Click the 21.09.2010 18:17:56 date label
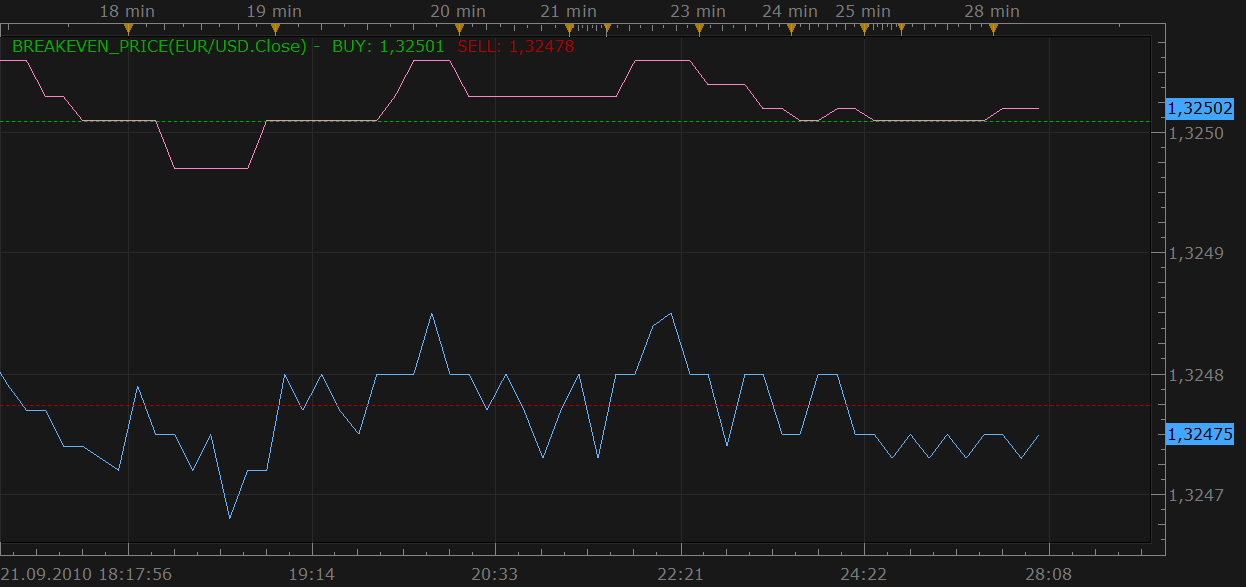1246x587 pixels. tap(87, 575)
